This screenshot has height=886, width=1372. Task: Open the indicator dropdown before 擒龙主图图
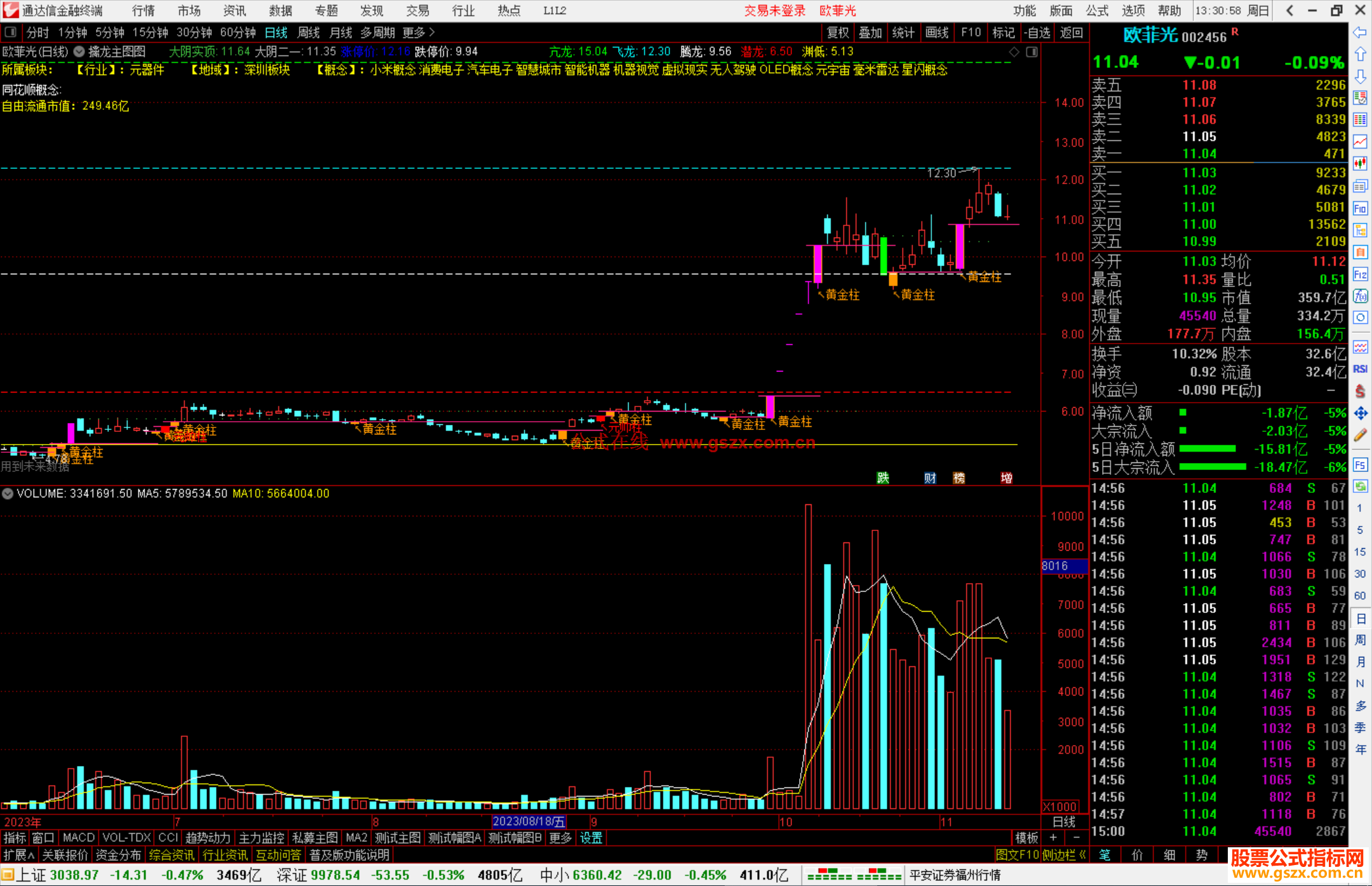pos(79,52)
